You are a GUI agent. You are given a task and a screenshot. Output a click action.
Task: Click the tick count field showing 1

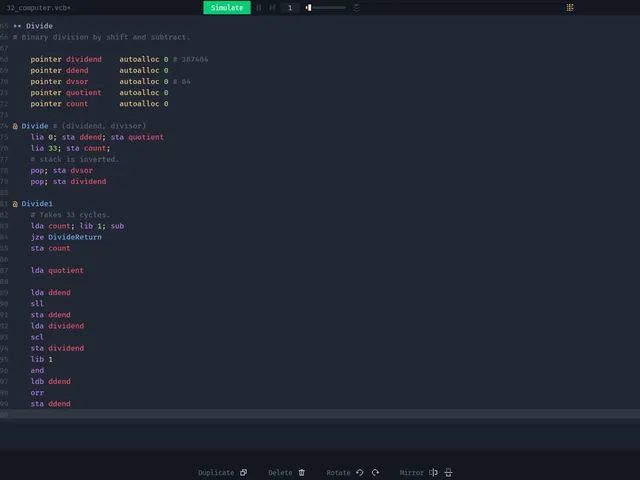pyautogui.click(x=290, y=7)
